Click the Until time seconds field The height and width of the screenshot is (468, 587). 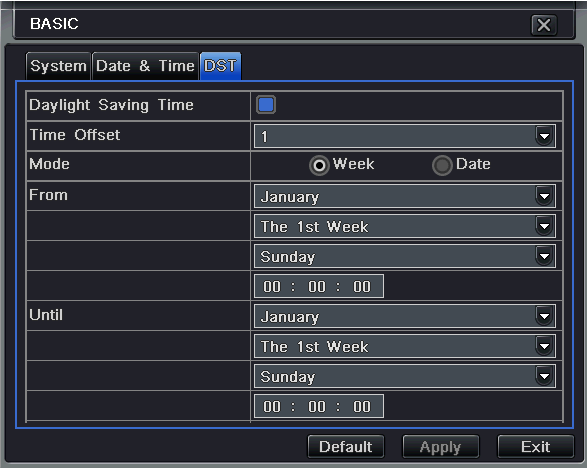pyautogui.click(x=362, y=406)
